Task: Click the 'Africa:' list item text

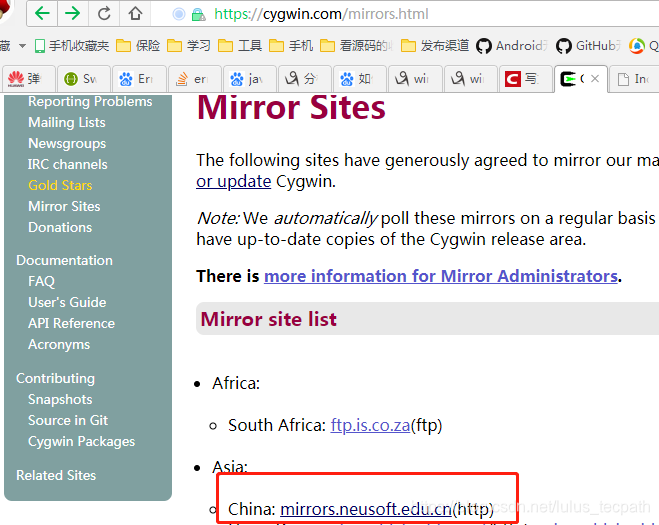Action: (x=236, y=383)
